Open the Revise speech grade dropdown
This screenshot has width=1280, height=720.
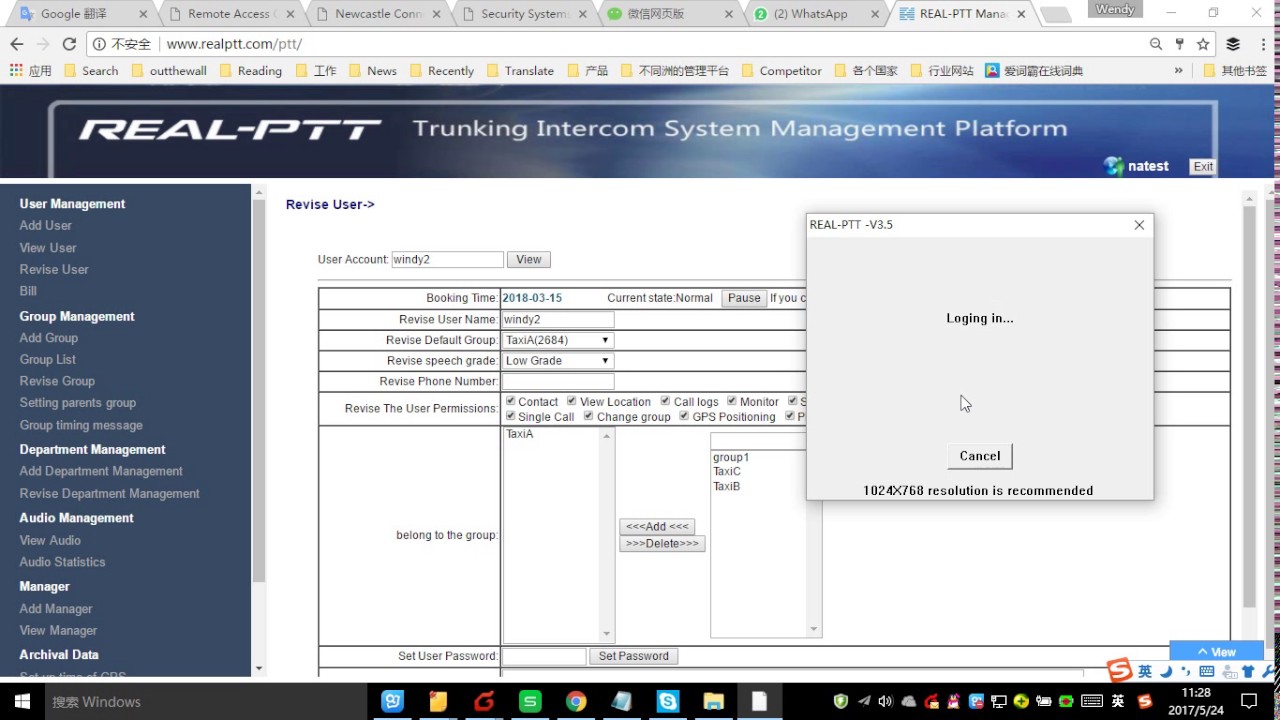pyautogui.click(x=557, y=361)
